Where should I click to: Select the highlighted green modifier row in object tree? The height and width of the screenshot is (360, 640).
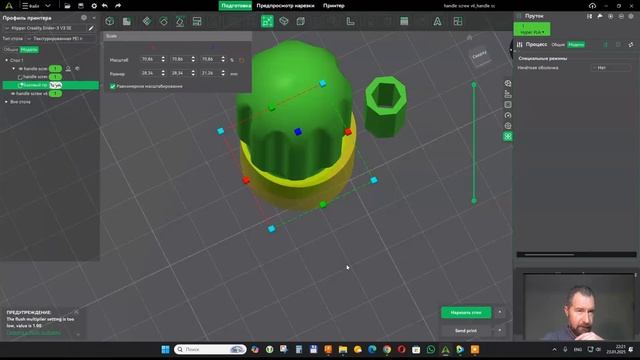click(x=51, y=85)
